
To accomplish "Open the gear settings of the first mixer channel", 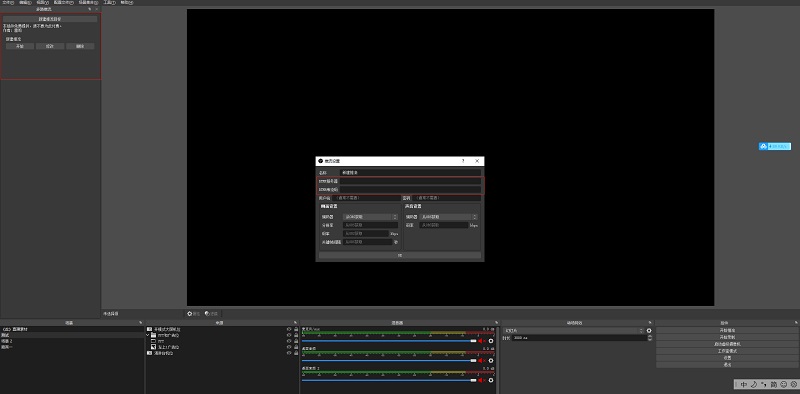I will (x=491, y=341).
